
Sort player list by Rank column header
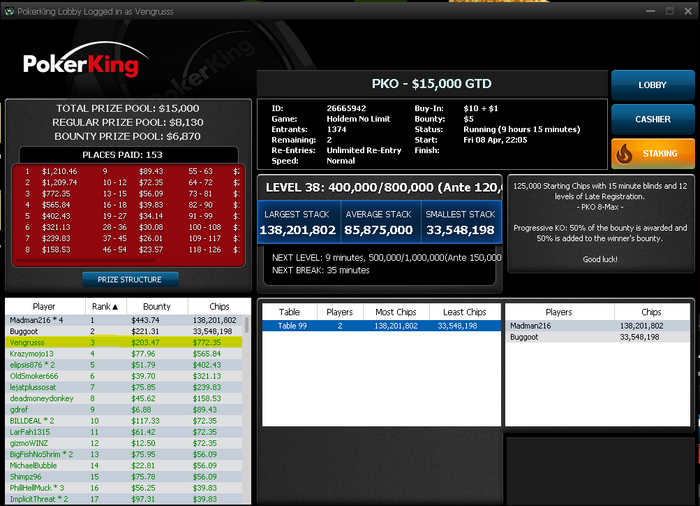point(105,306)
